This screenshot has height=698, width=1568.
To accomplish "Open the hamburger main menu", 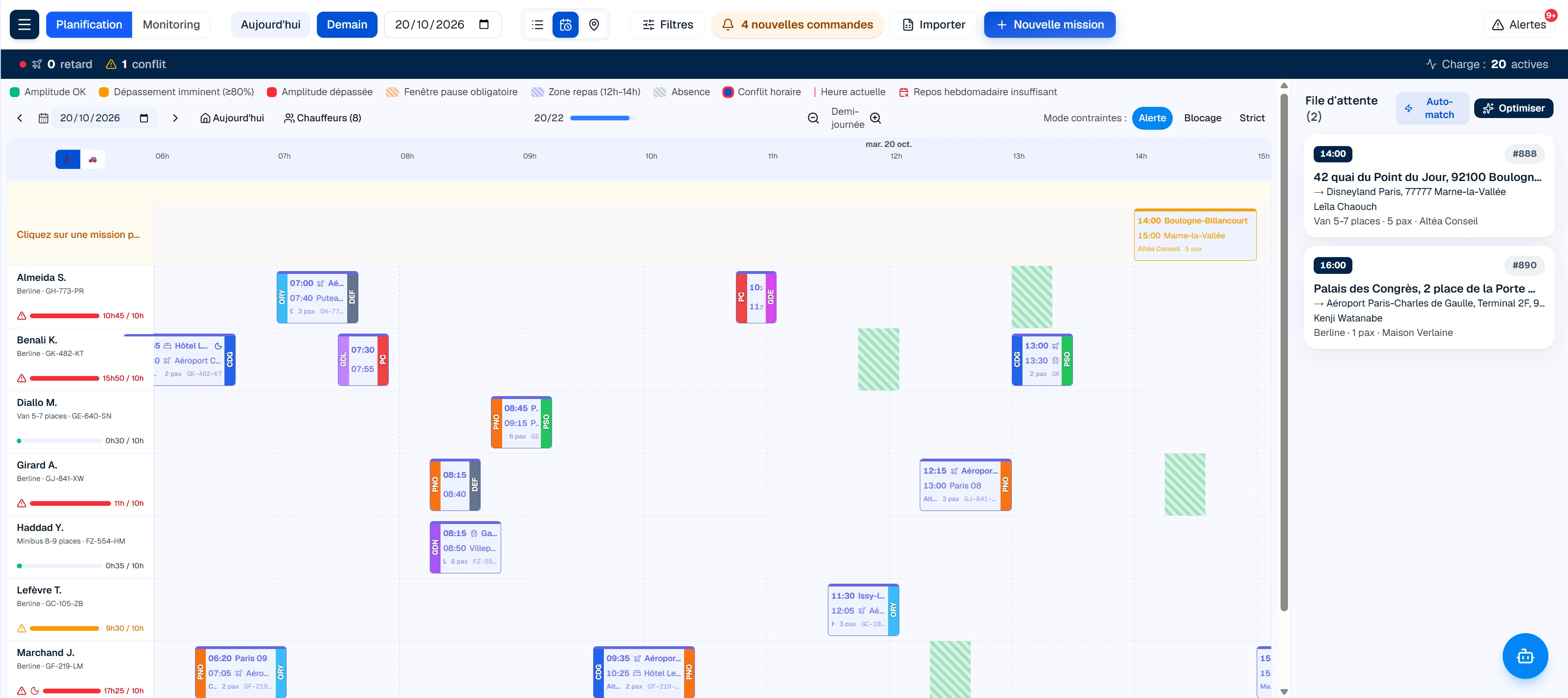I will (x=24, y=24).
